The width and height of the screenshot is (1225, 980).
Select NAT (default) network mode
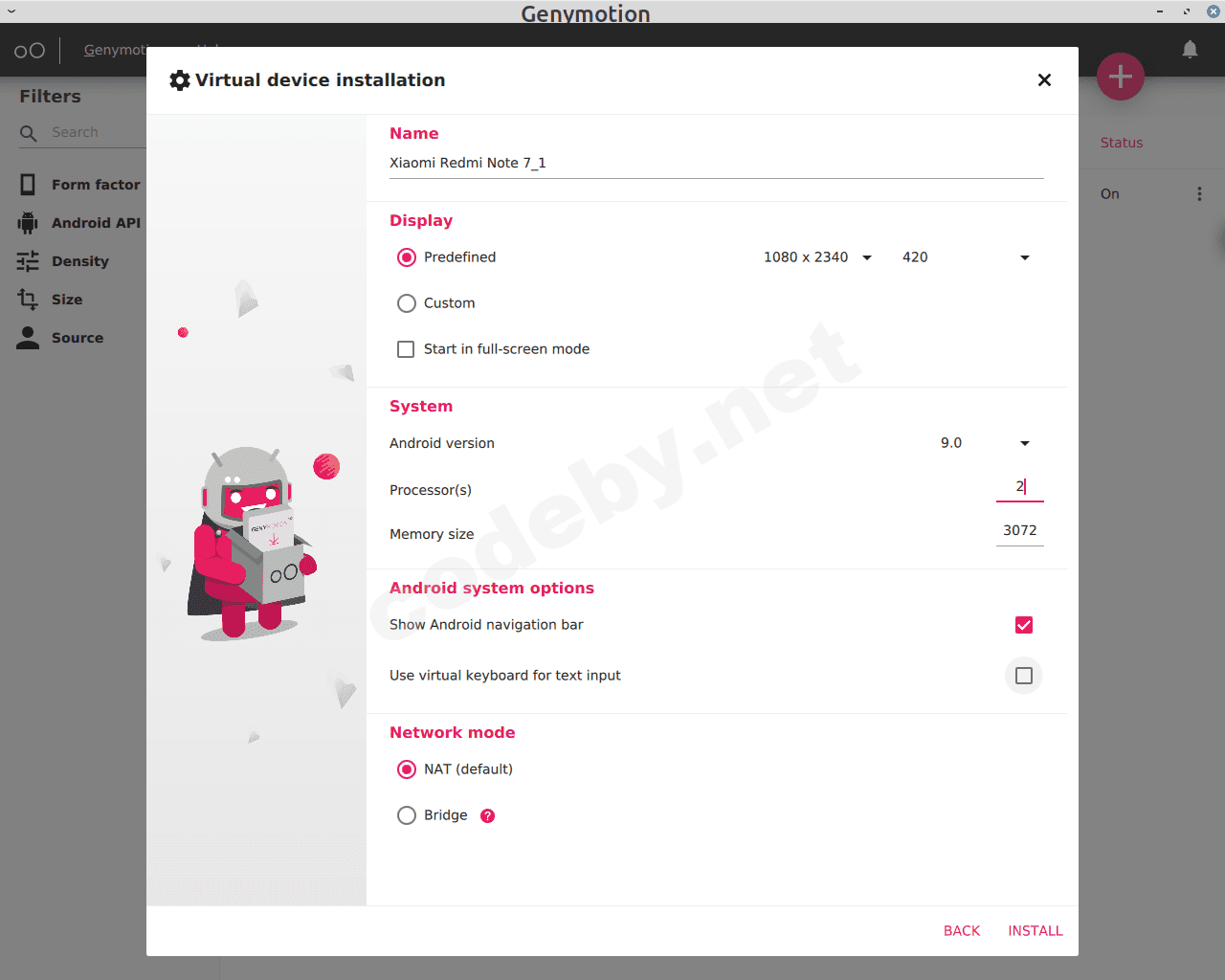pyautogui.click(x=407, y=769)
